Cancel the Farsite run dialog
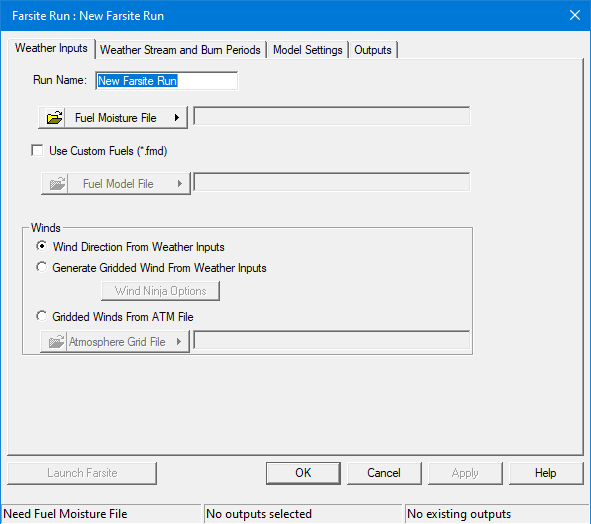The width and height of the screenshot is (591, 524). click(384, 473)
